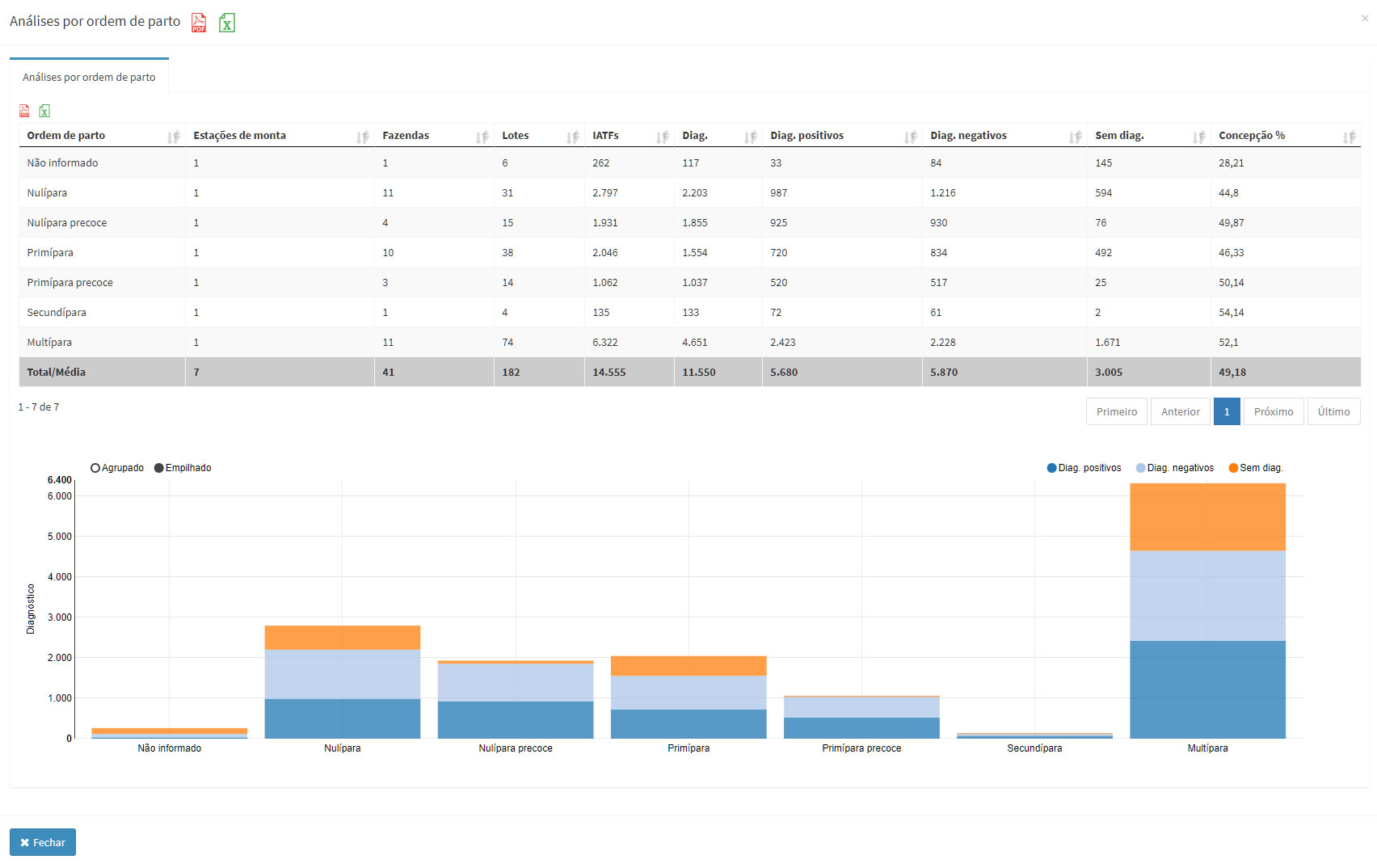Open Análises por ordem de parto tab

[89, 77]
